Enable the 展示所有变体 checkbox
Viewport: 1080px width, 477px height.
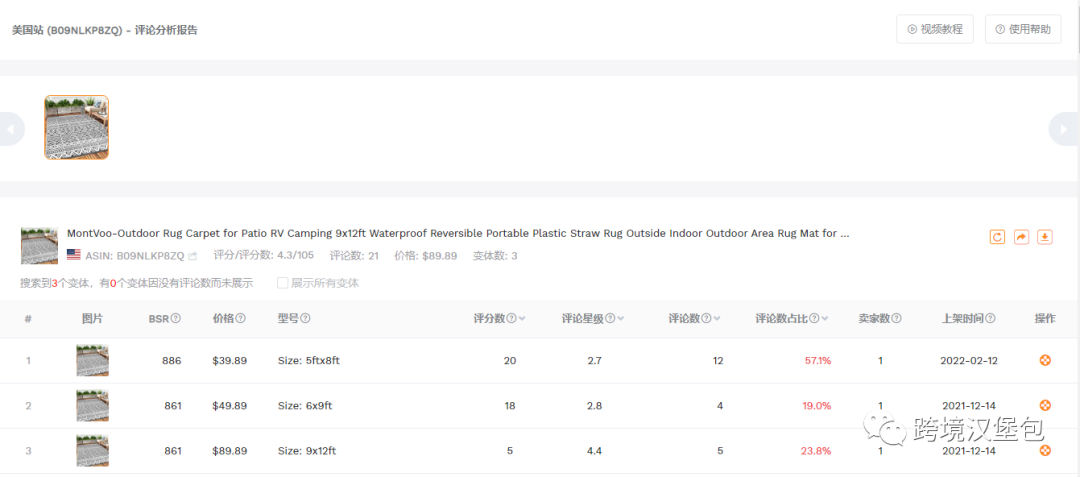pyautogui.click(x=282, y=283)
